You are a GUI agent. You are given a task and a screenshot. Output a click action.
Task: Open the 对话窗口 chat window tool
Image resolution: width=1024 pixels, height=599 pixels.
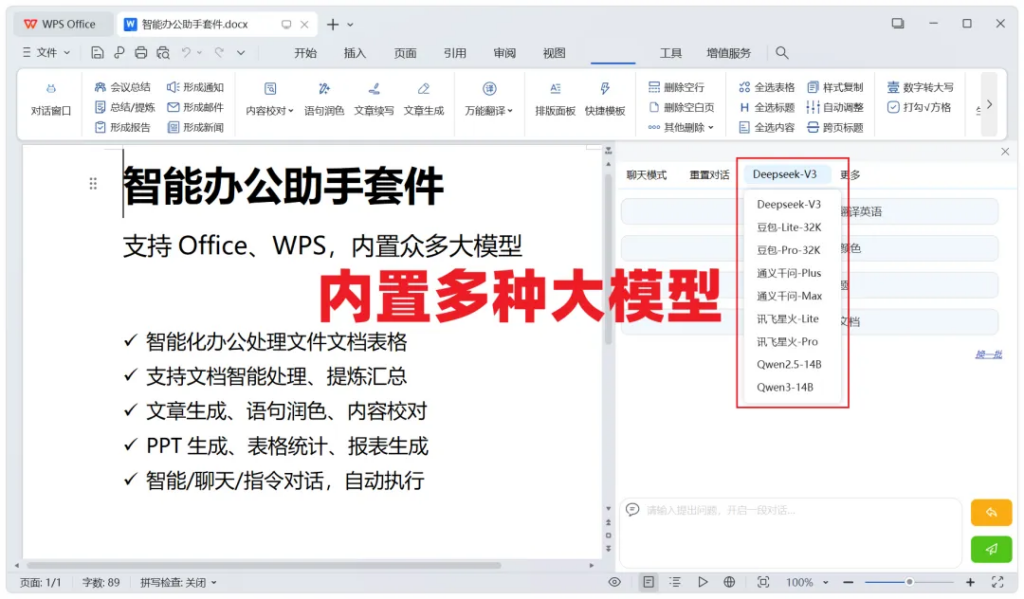click(x=51, y=99)
